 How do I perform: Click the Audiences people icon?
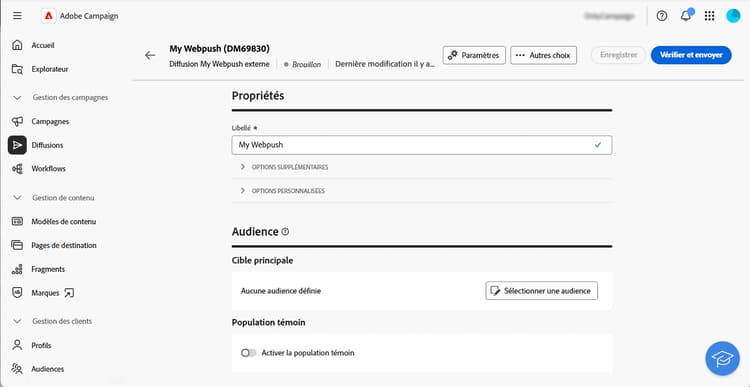[x=17, y=369]
